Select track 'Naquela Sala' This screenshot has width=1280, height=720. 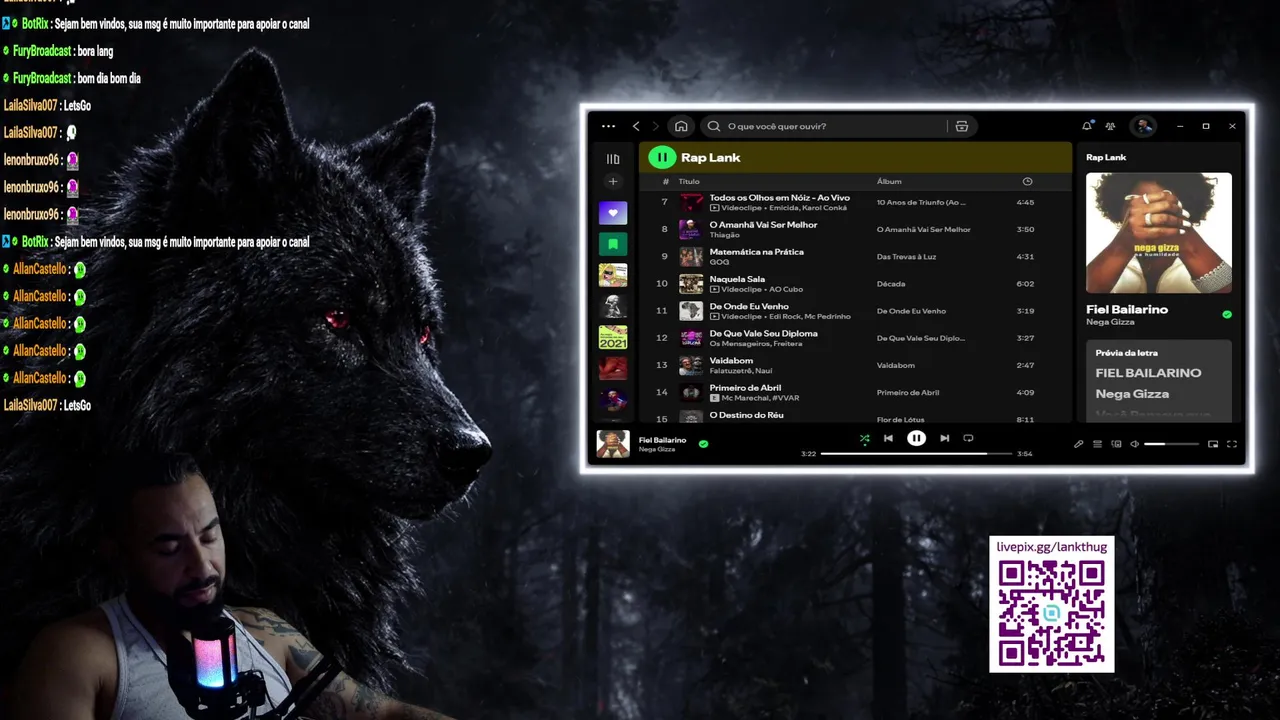[x=737, y=279]
